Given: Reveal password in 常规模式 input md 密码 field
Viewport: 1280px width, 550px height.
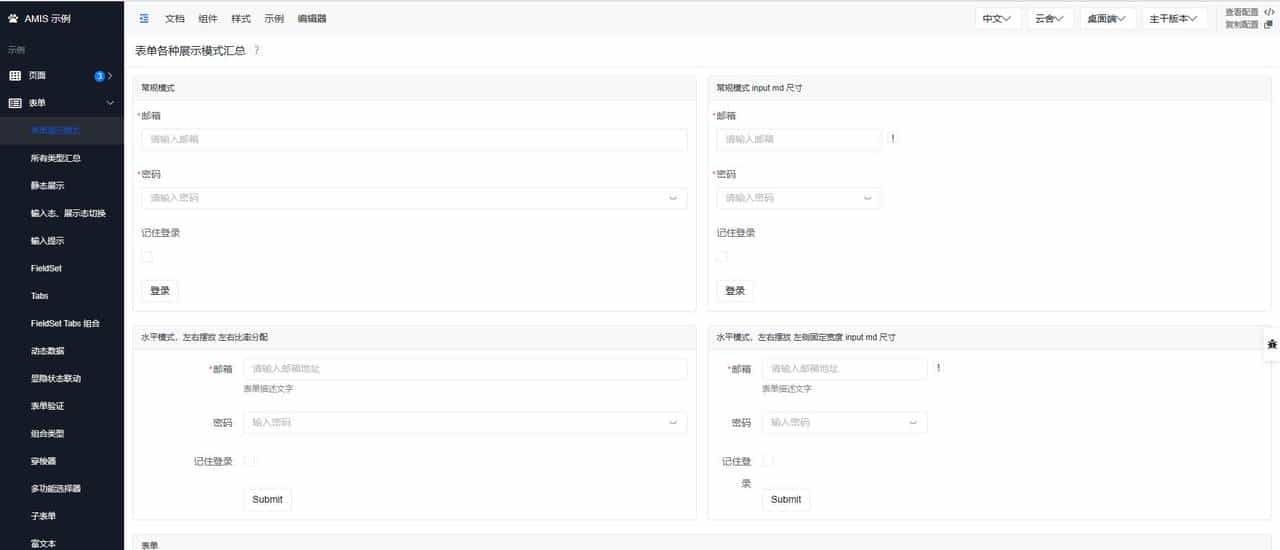Looking at the screenshot, I should click(x=867, y=198).
